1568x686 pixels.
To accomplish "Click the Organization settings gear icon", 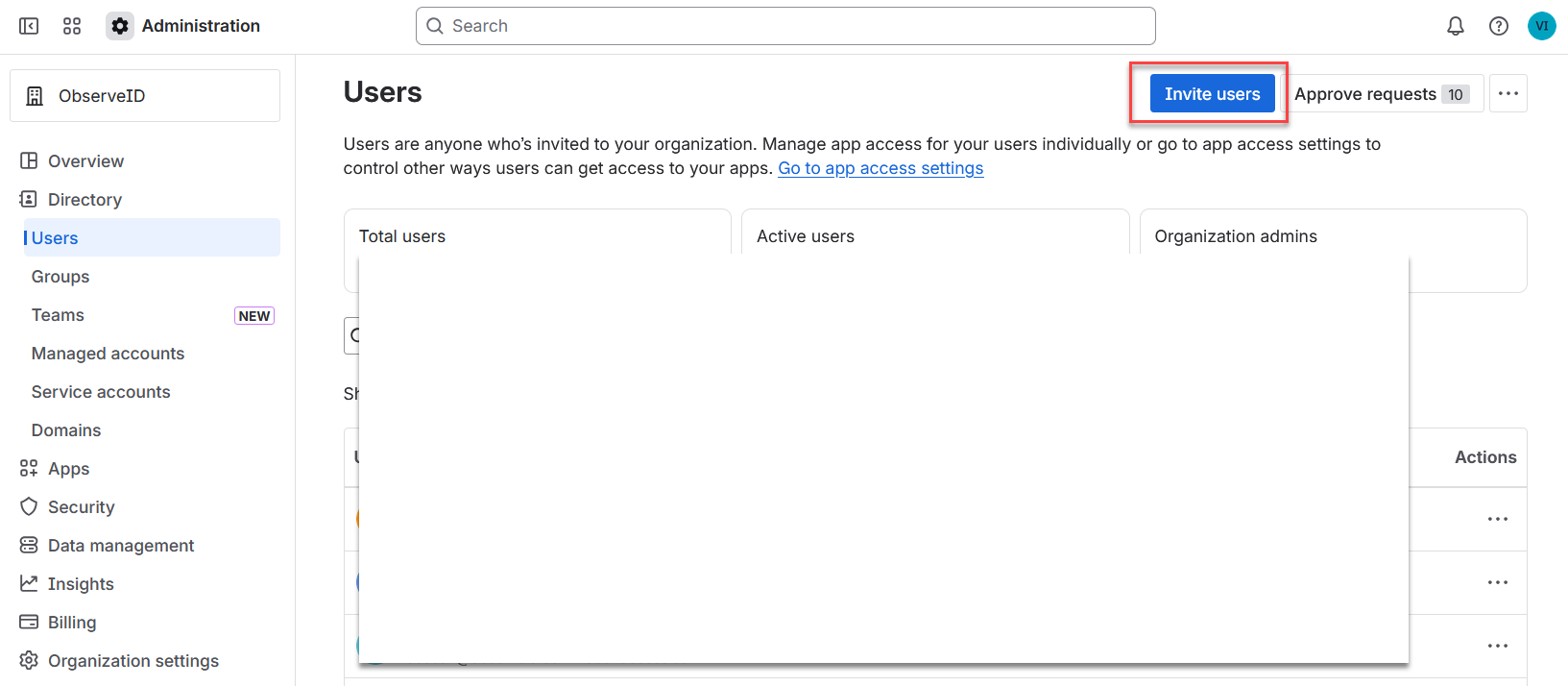I will [x=29, y=660].
